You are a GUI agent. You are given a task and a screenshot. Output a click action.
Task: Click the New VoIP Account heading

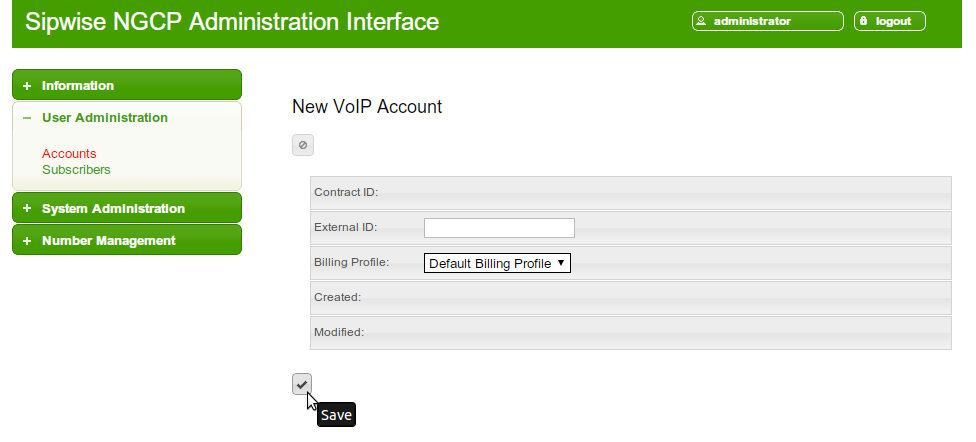367,106
